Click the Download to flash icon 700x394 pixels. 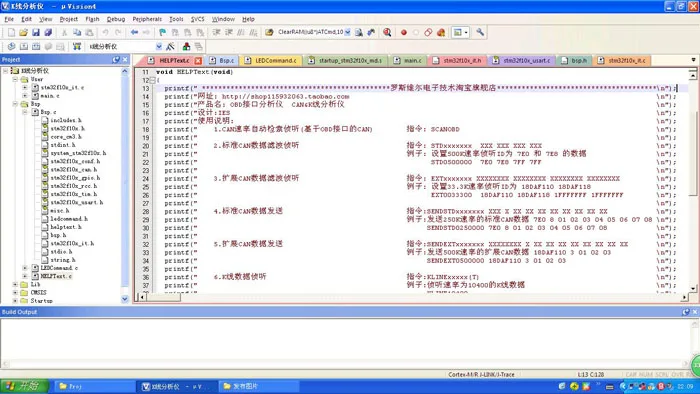(77, 46)
